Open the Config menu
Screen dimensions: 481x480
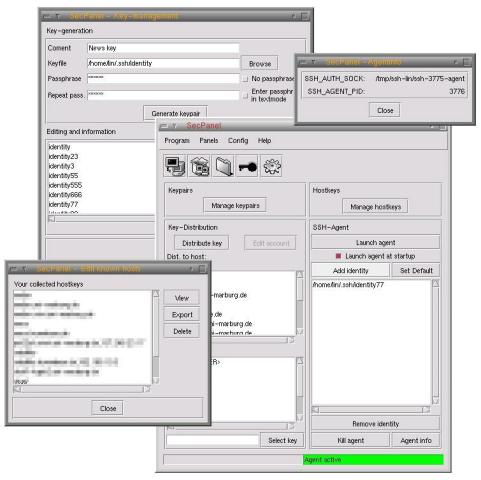pos(238,141)
